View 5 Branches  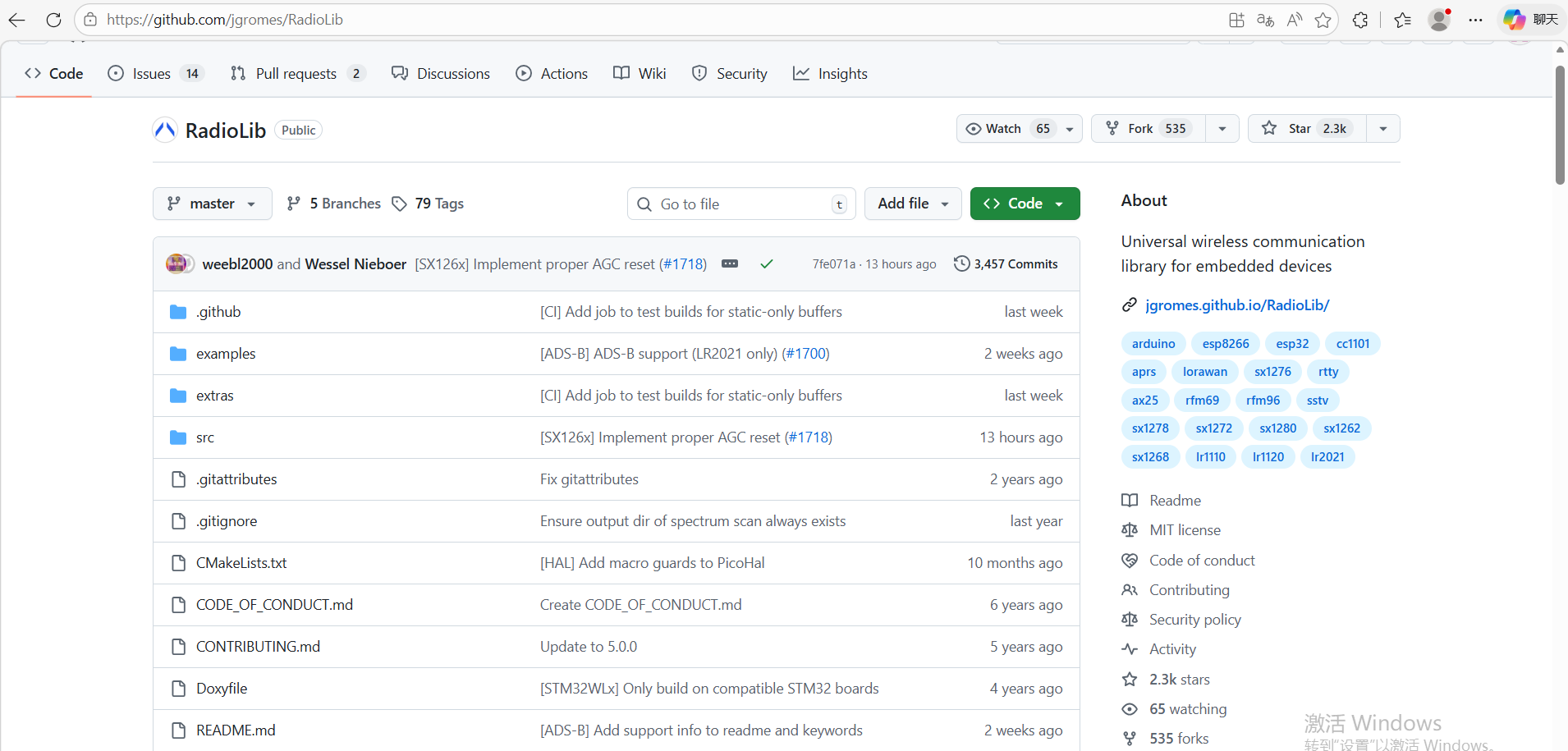coord(333,204)
